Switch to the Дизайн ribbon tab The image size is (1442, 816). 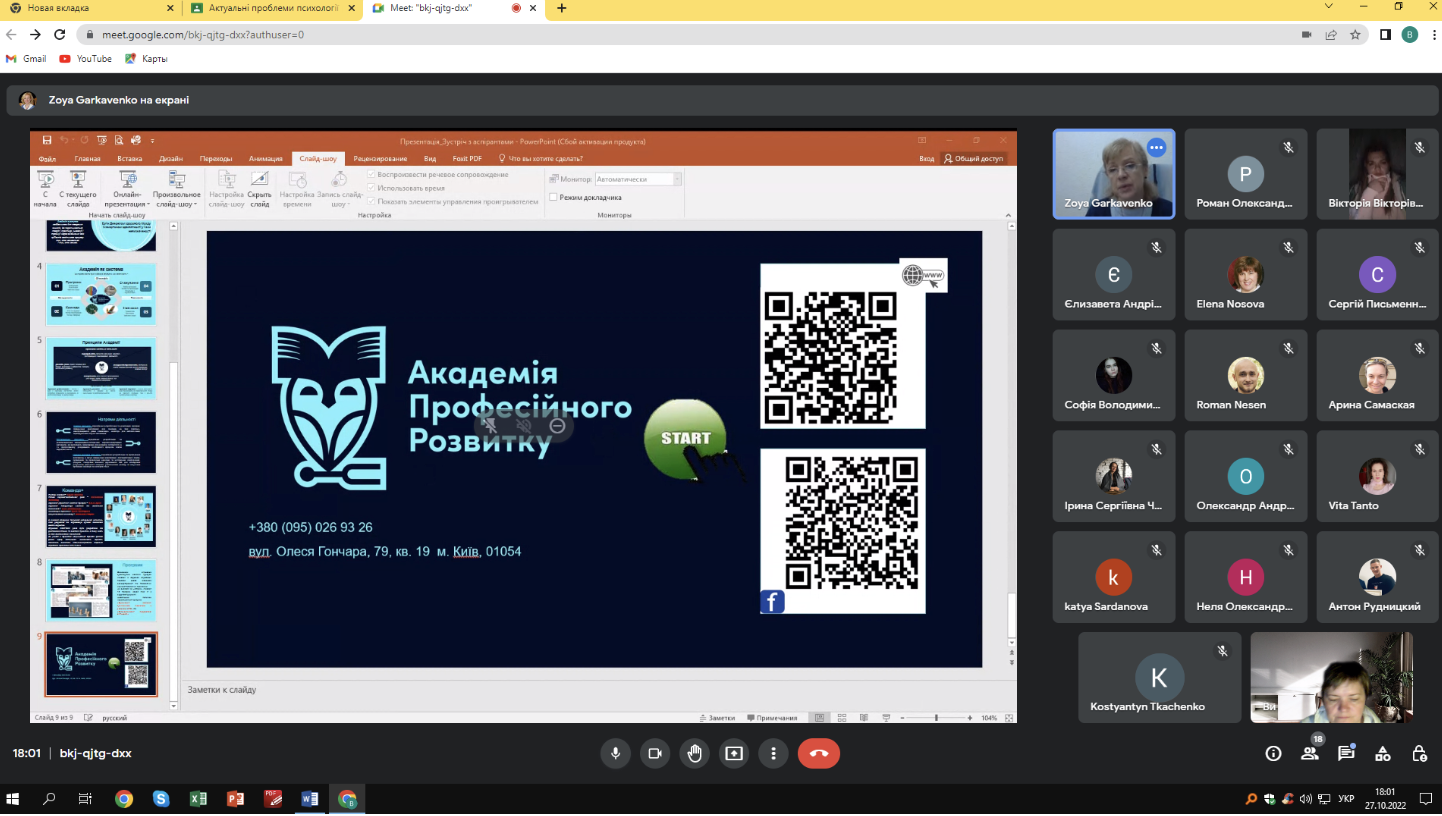(x=170, y=158)
